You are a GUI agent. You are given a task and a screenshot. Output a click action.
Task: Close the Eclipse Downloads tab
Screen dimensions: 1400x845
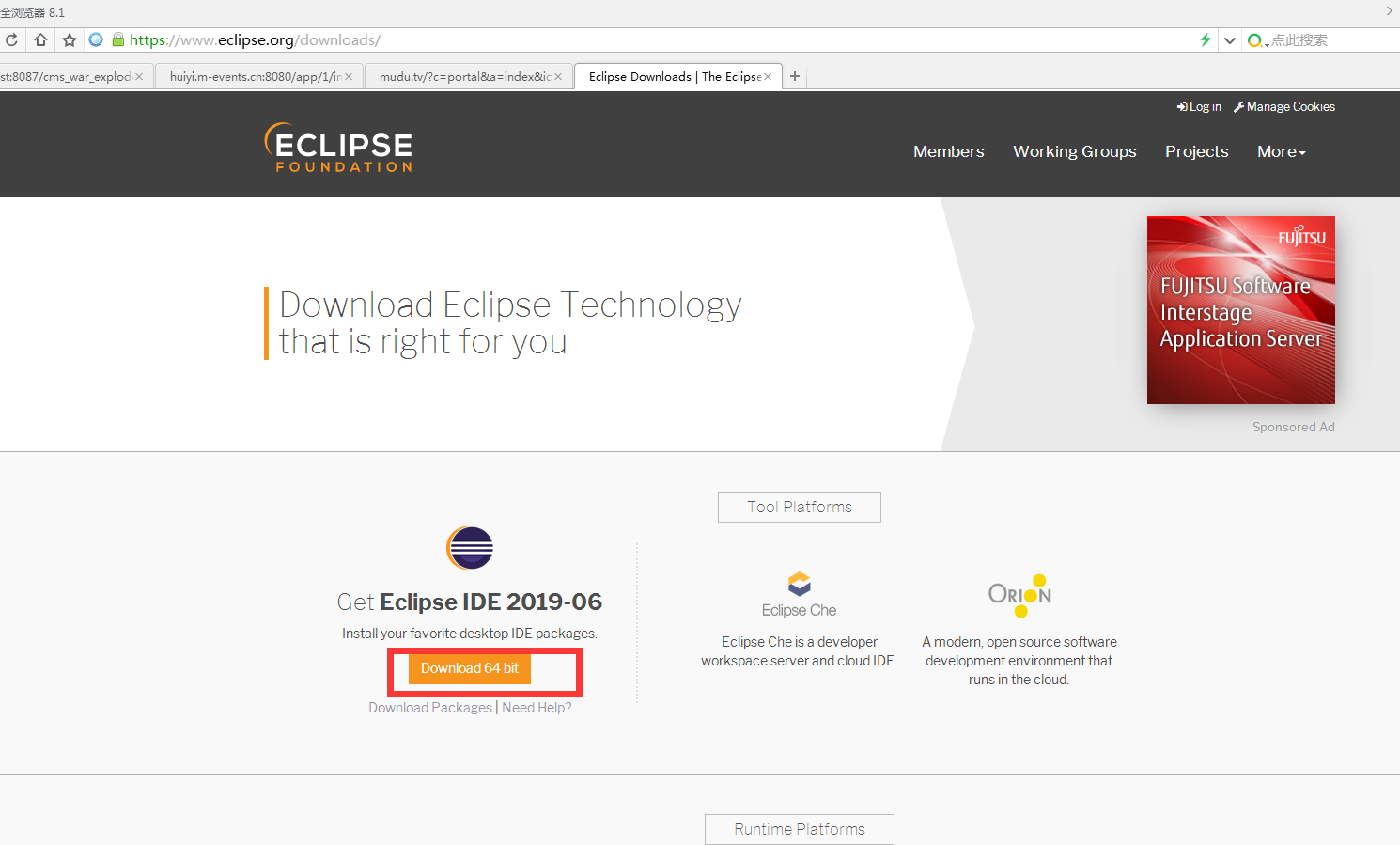coord(768,77)
